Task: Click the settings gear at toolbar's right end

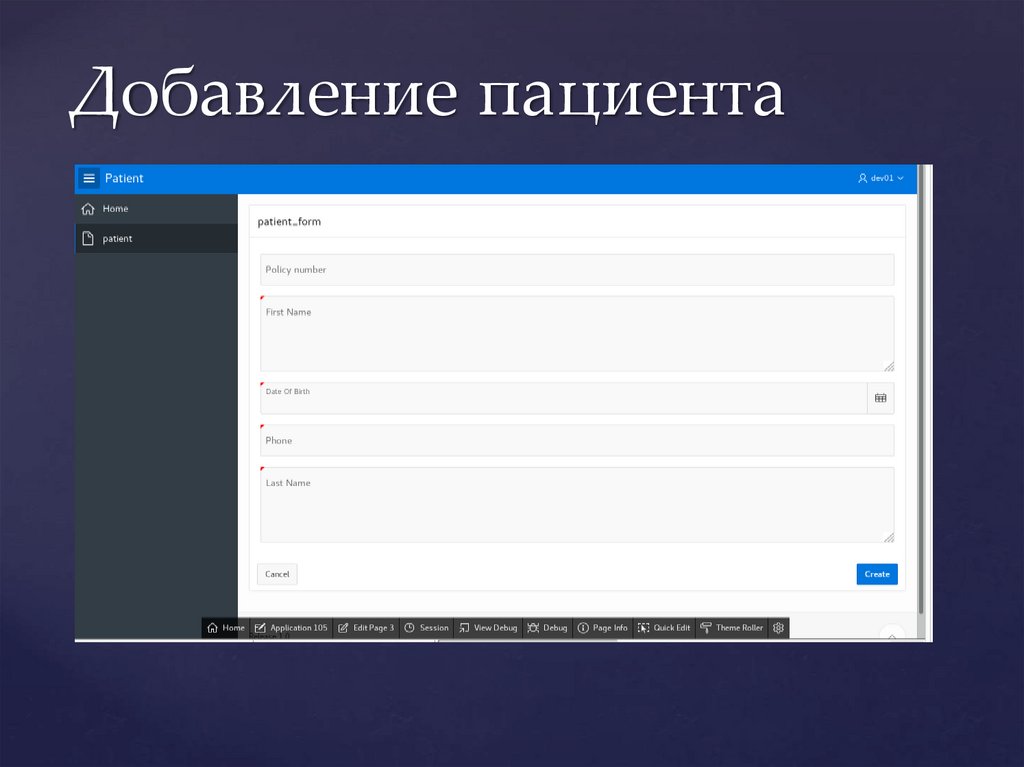Action: 779,628
